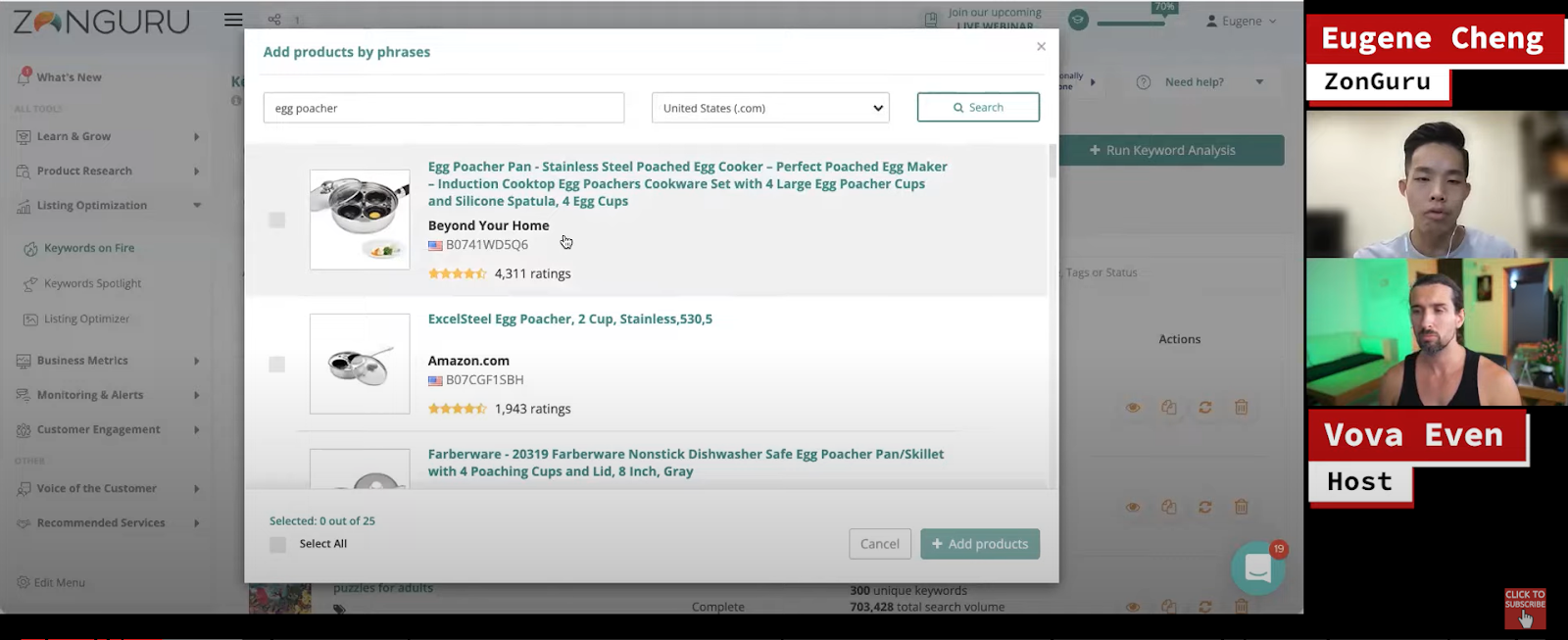The width and height of the screenshot is (1568, 640).
Task: Click Run Keyword Analysis button
Action: click(1162, 150)
